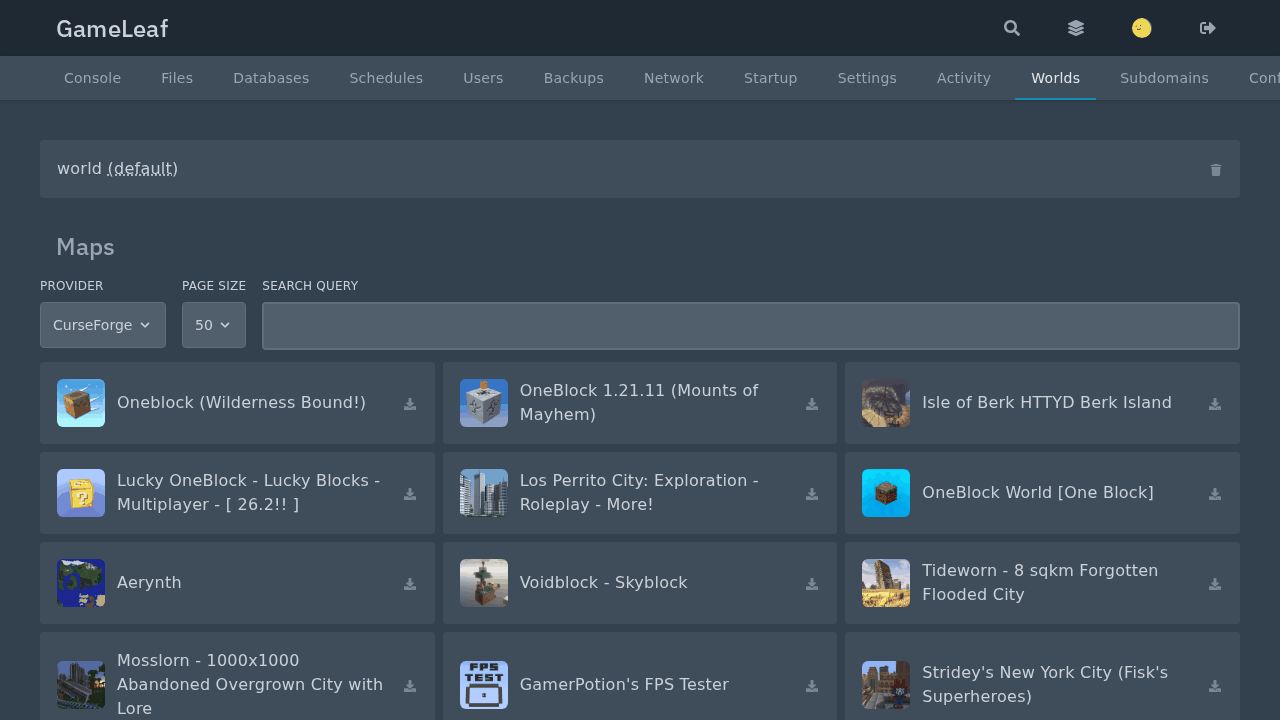
Task: Delete the default world with trash icon
Action: (1216, 170)
